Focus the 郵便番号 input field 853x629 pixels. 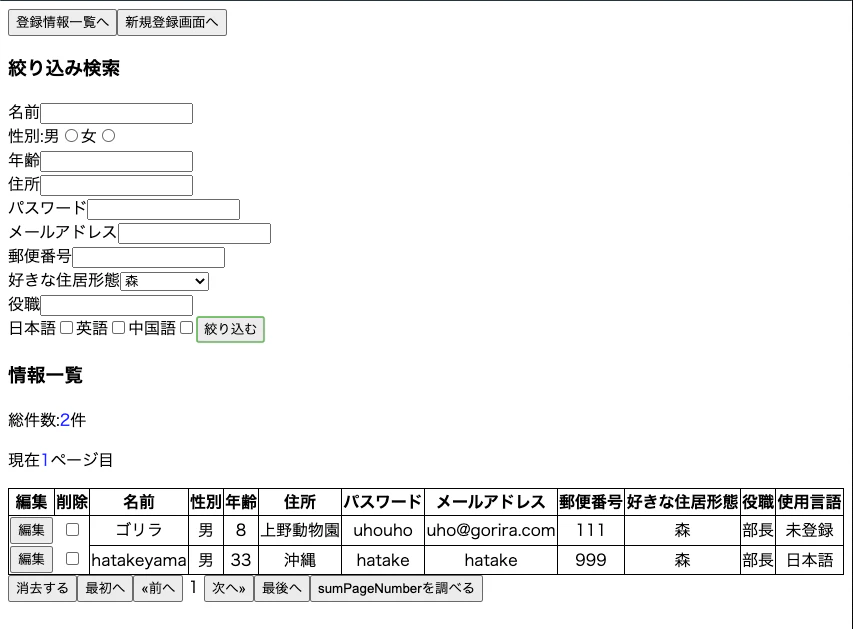pos(149,257)
